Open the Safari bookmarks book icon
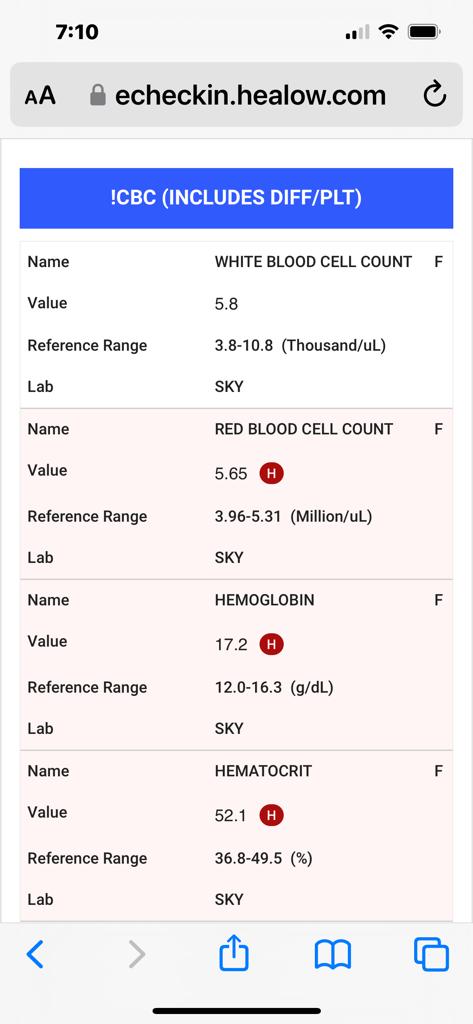Image resolution: width=473 pixels, height=1024 pixels. [333, 955]
